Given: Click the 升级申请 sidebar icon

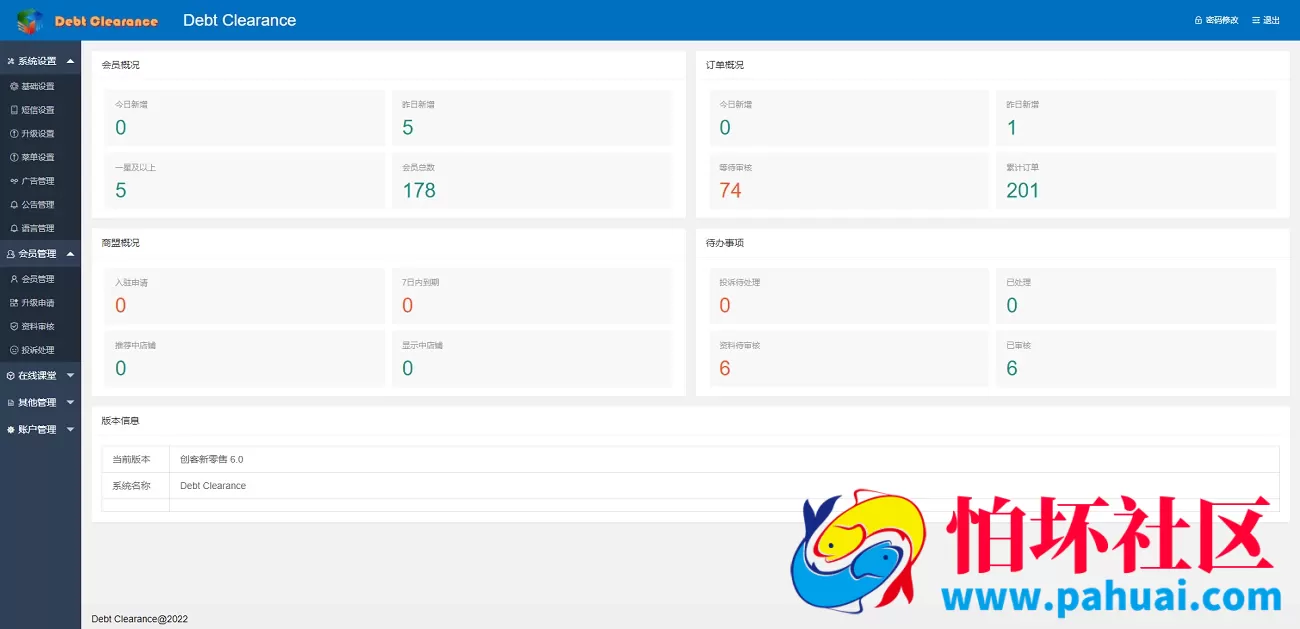Looking at the screenshot, I should (x=14, y=303).
